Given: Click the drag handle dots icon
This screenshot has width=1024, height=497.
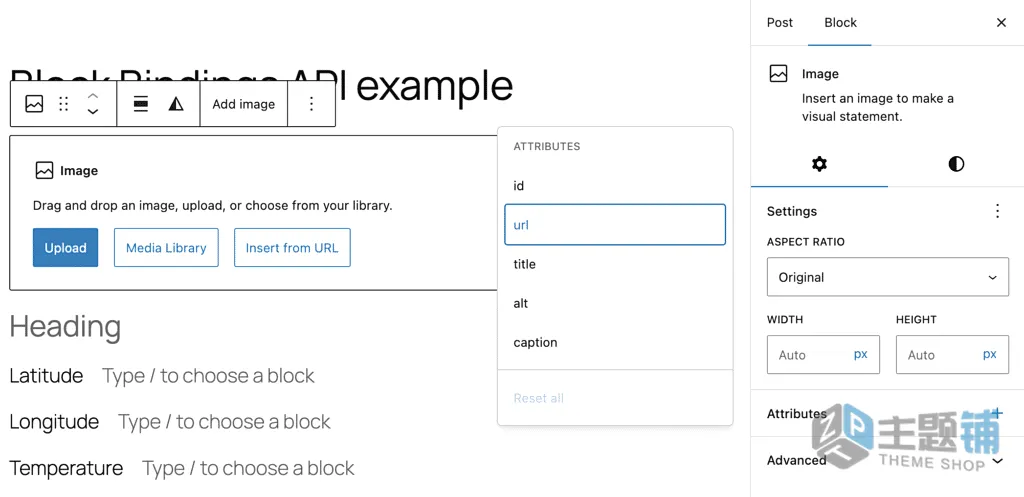Looking at the screenshot, I should (x=63, y=104).
